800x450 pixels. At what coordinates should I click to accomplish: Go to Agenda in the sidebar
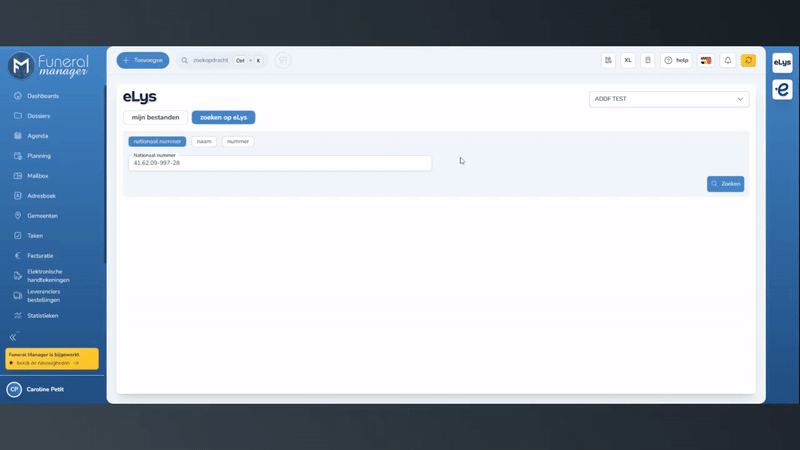tap(37, 136)
